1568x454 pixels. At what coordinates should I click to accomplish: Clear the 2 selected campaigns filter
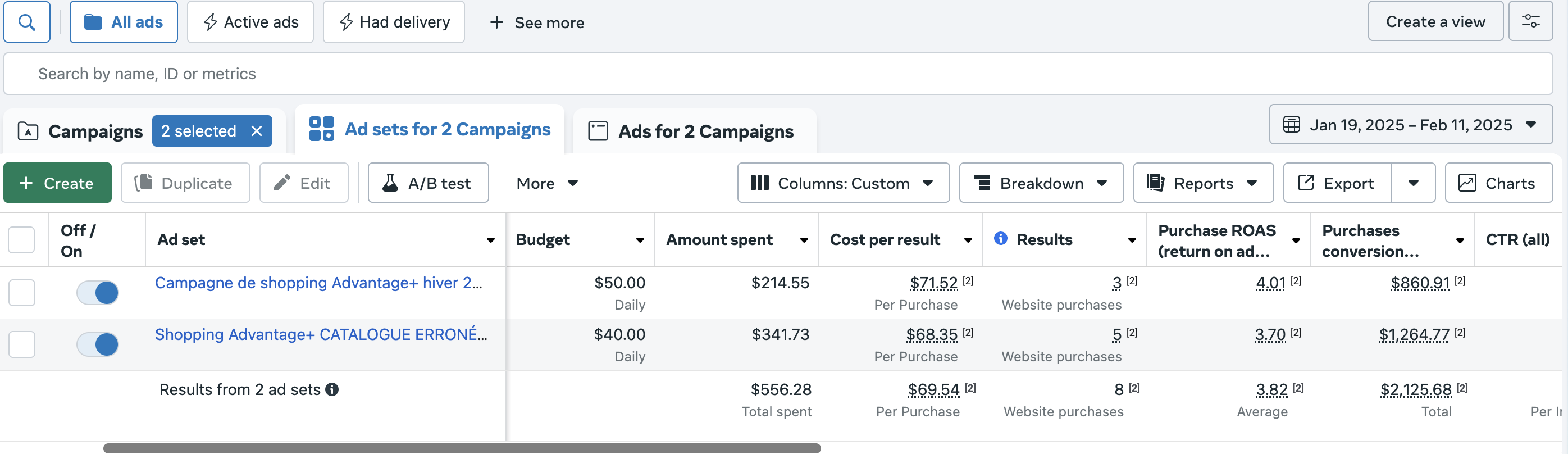[x=257, y=131]
